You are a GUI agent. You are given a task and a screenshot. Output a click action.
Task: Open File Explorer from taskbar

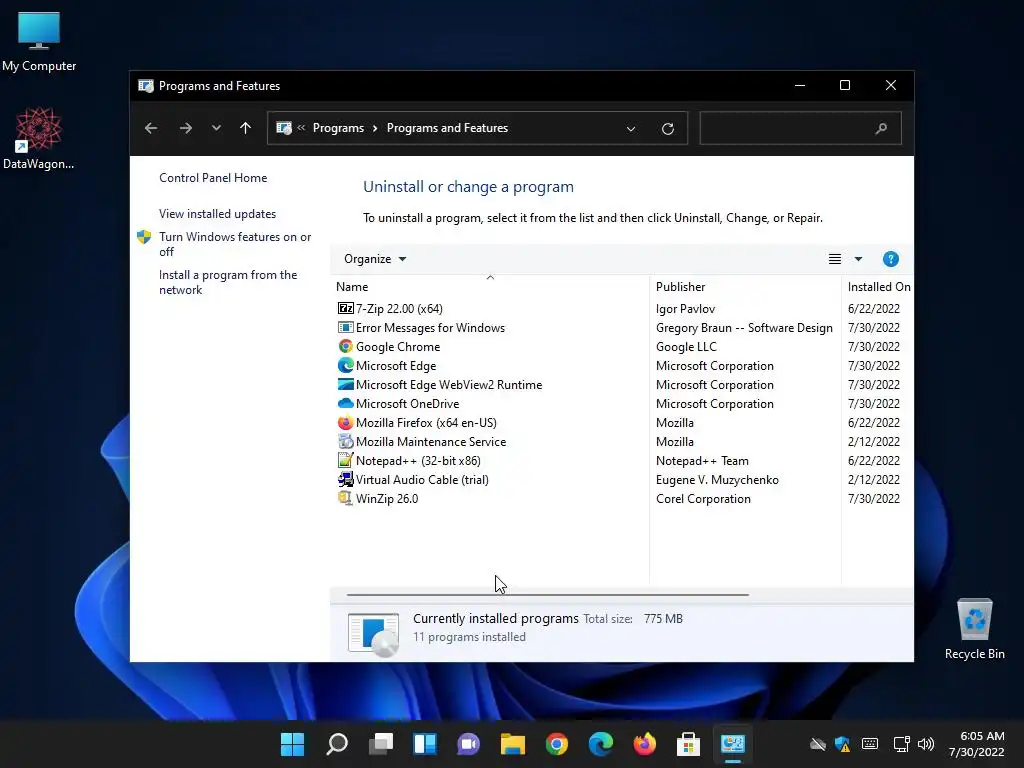pyautogui.click(x=513, y=744)
